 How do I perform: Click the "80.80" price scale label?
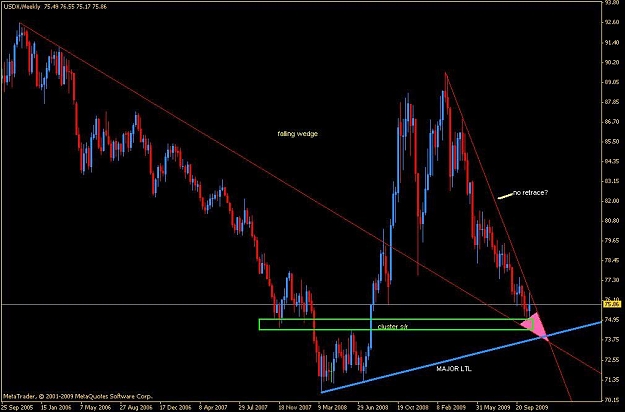(x=612, y=221)
